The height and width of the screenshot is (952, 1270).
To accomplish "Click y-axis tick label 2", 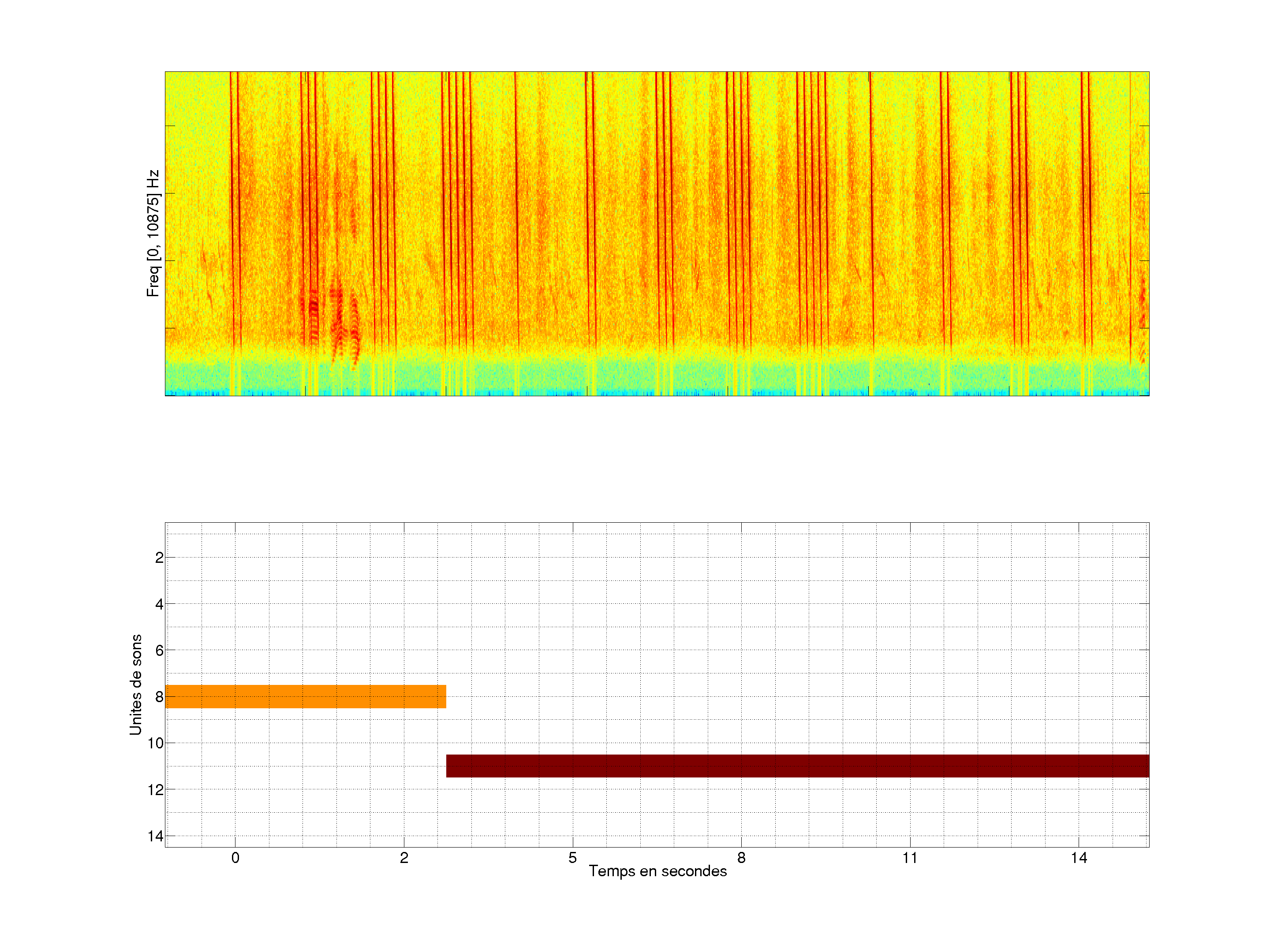I will [x=159, y=558].
